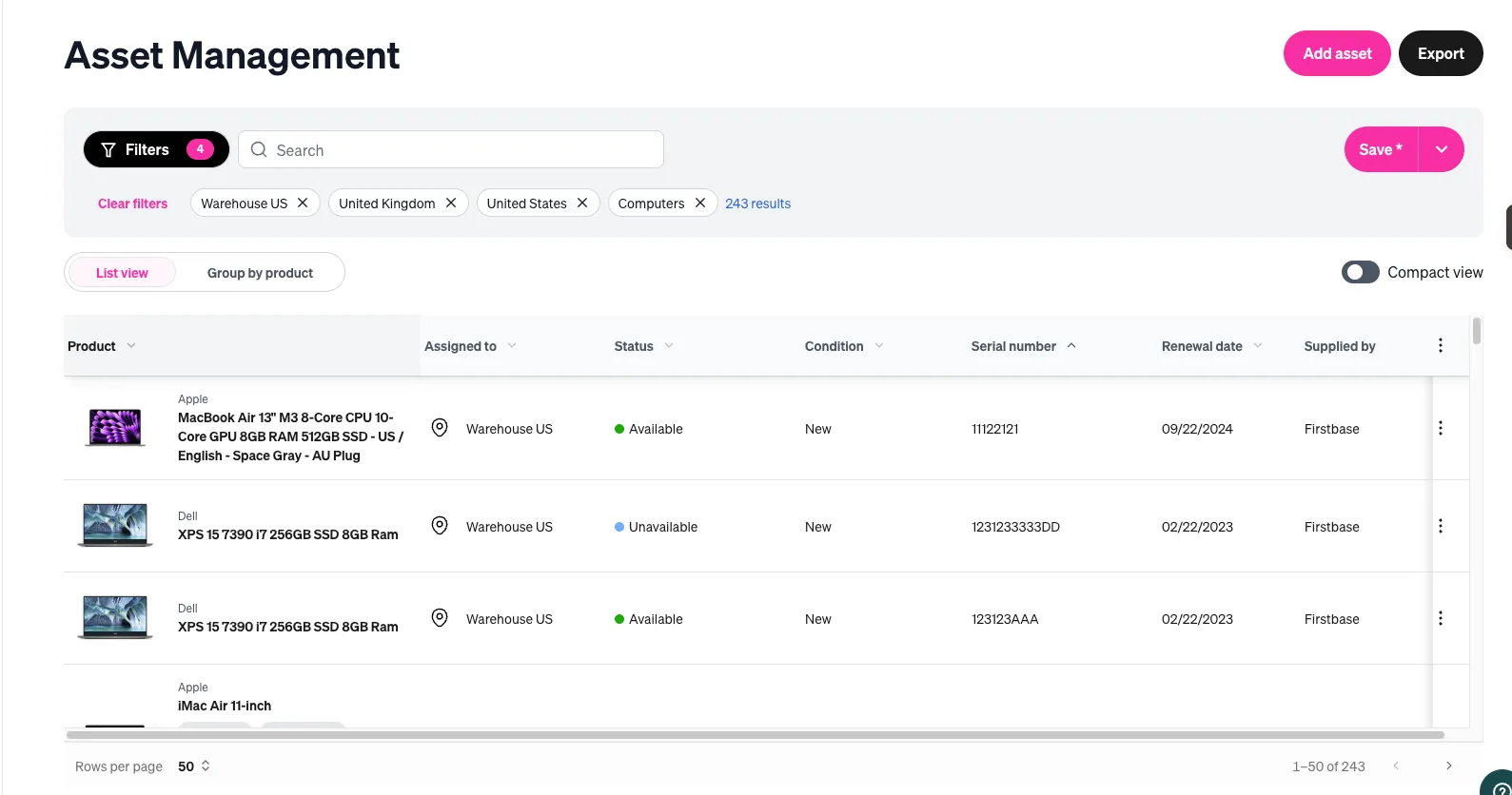Screen dimensions: 1512x795
Task: Click the Clear filters link
Action: point(132,204)
